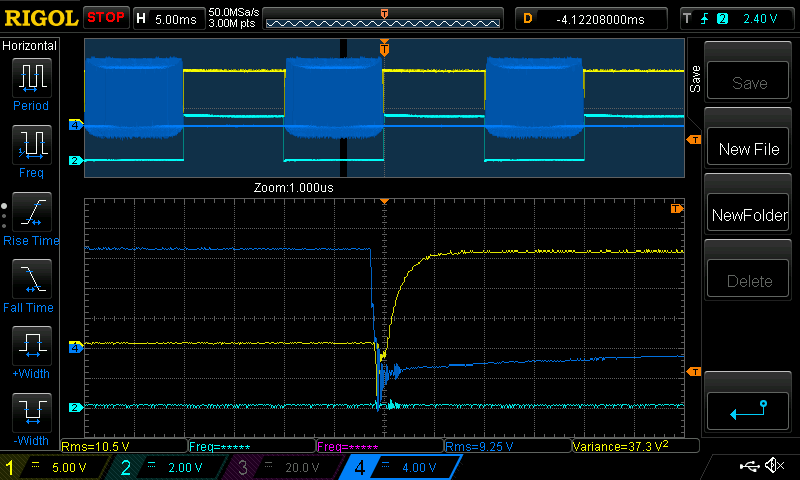Select the Period measurement icon
This screenshot has width=800, height=480.
click(x=30, y=80)
